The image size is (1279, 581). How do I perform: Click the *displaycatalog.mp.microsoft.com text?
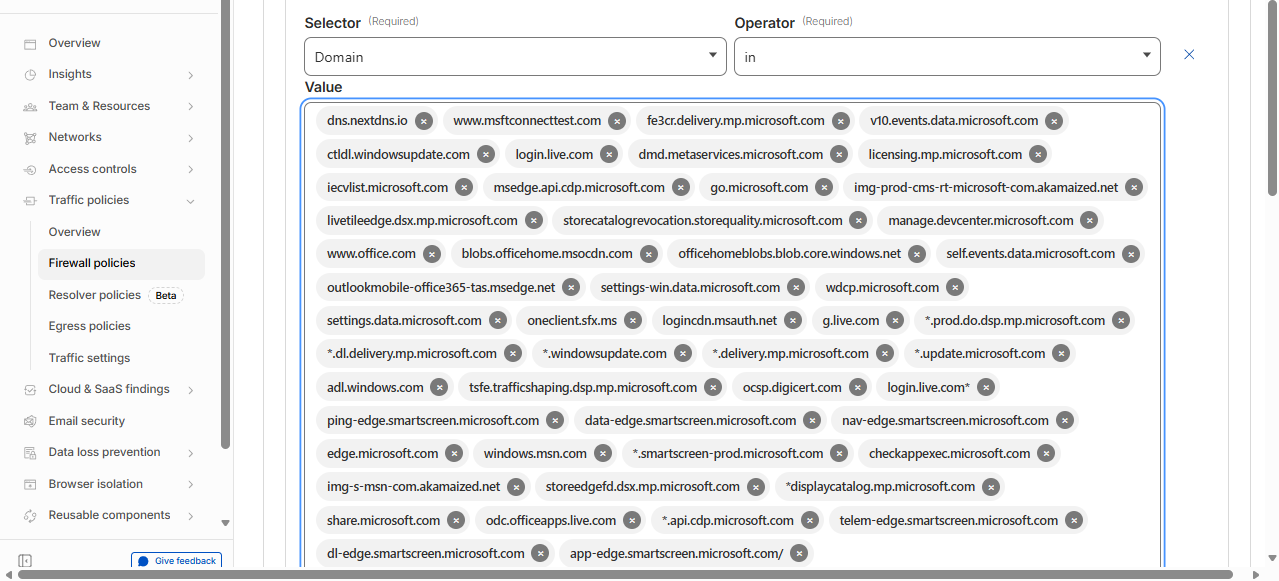pos(880,487)
